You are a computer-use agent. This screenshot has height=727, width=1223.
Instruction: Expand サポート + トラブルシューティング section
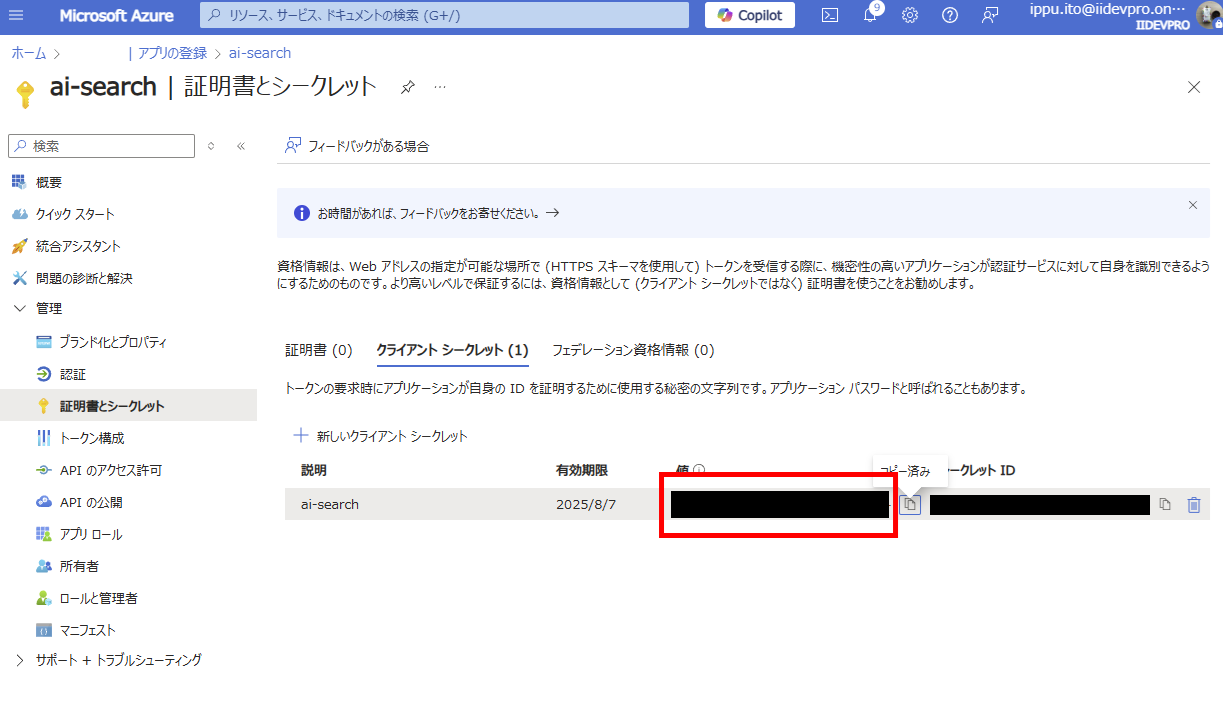click(20, 660)
